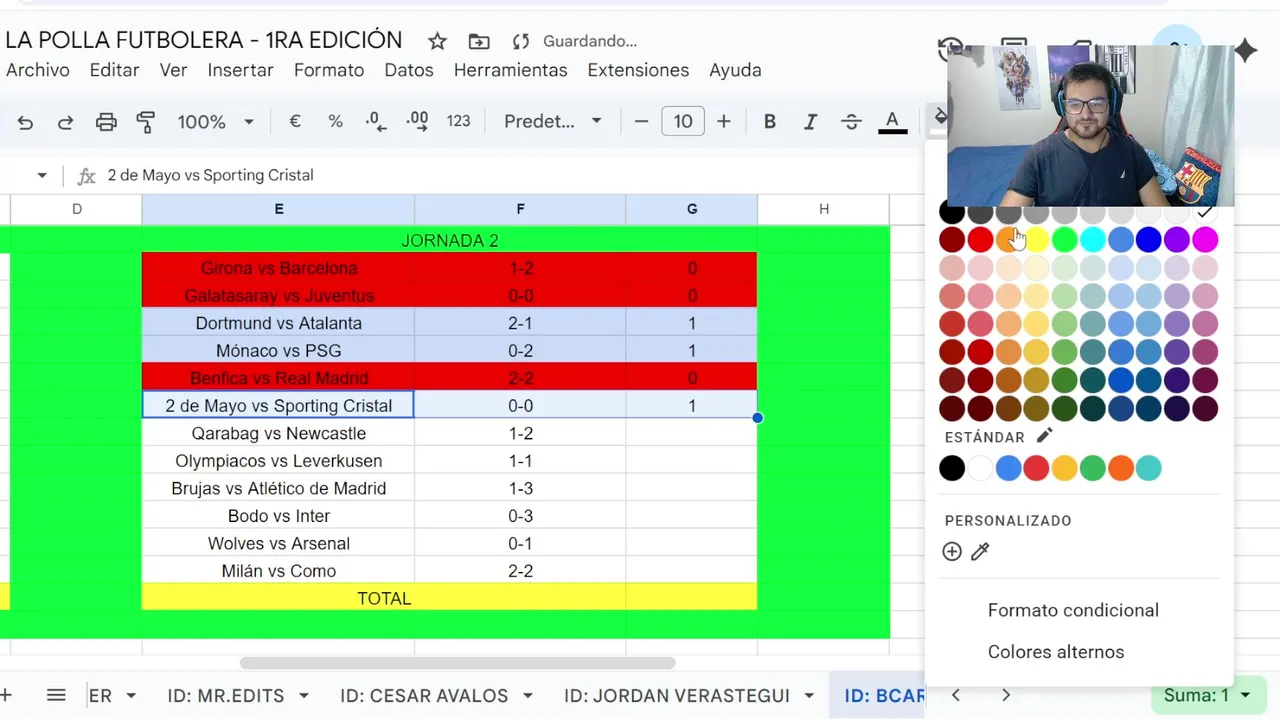Pick the bright red swatch in palette

coord(980,239)
